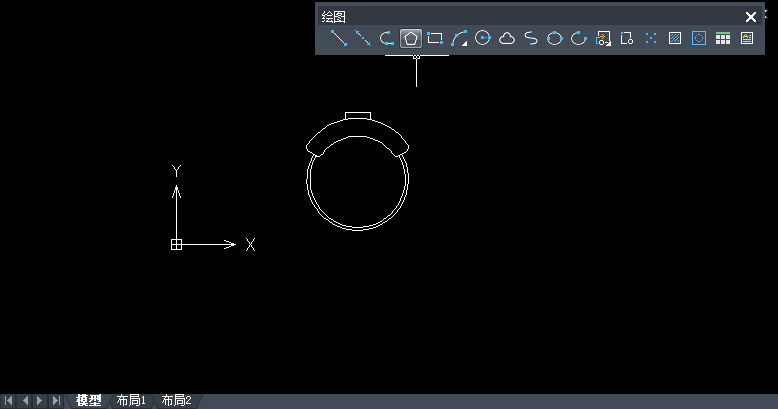Insert a Table from drawing toolbar
Viewport: 778px width, 409px height.
tap(723, 39)
